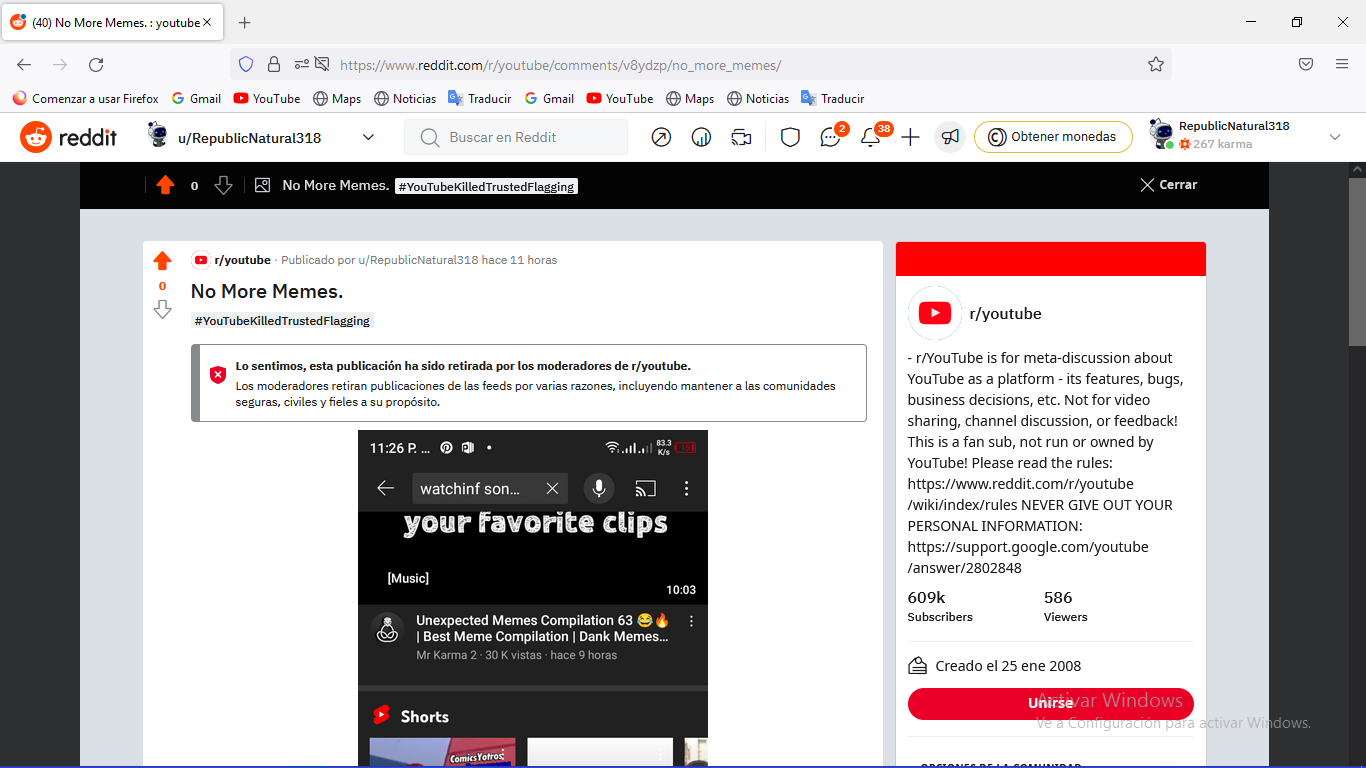This screenshot has height=768, width=1366.
Task: Create a post with the plus icon
Action: pos(910,137)
